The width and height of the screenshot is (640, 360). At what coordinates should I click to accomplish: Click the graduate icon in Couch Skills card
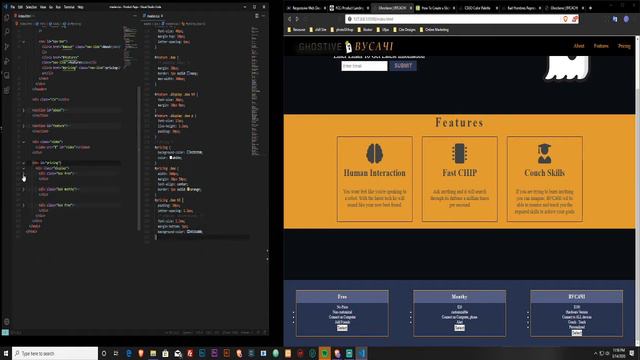pos(544,153)
